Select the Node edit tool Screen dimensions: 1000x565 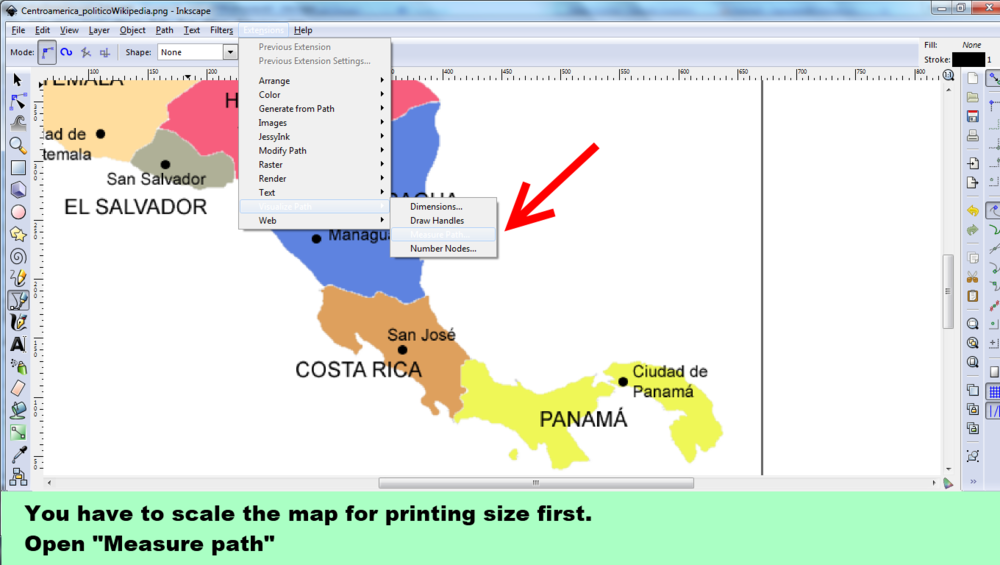[x=17, y=101]
